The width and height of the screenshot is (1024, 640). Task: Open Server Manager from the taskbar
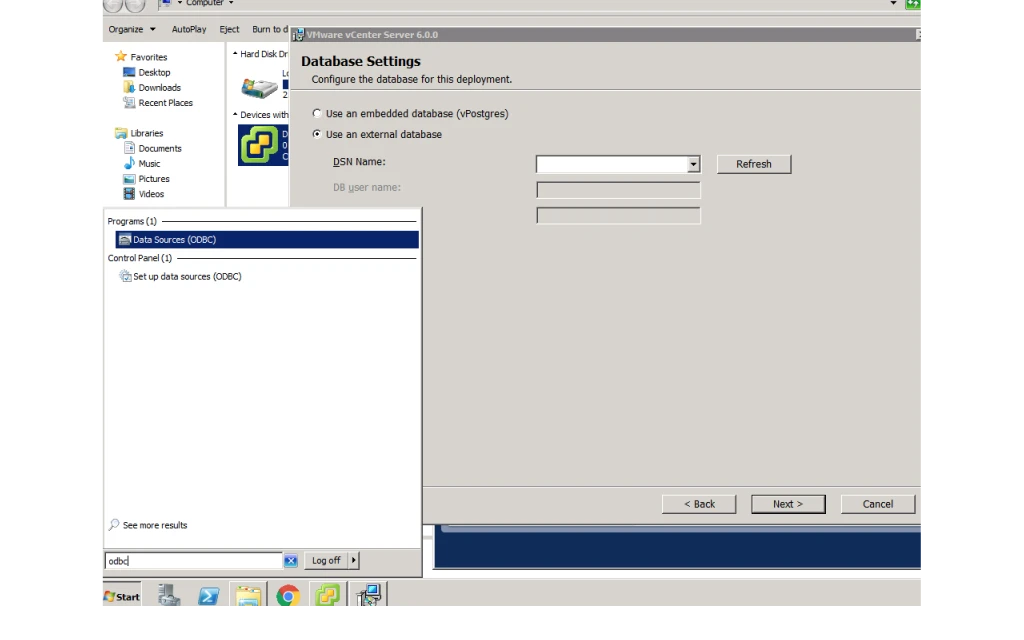click(x=168, y=595)
